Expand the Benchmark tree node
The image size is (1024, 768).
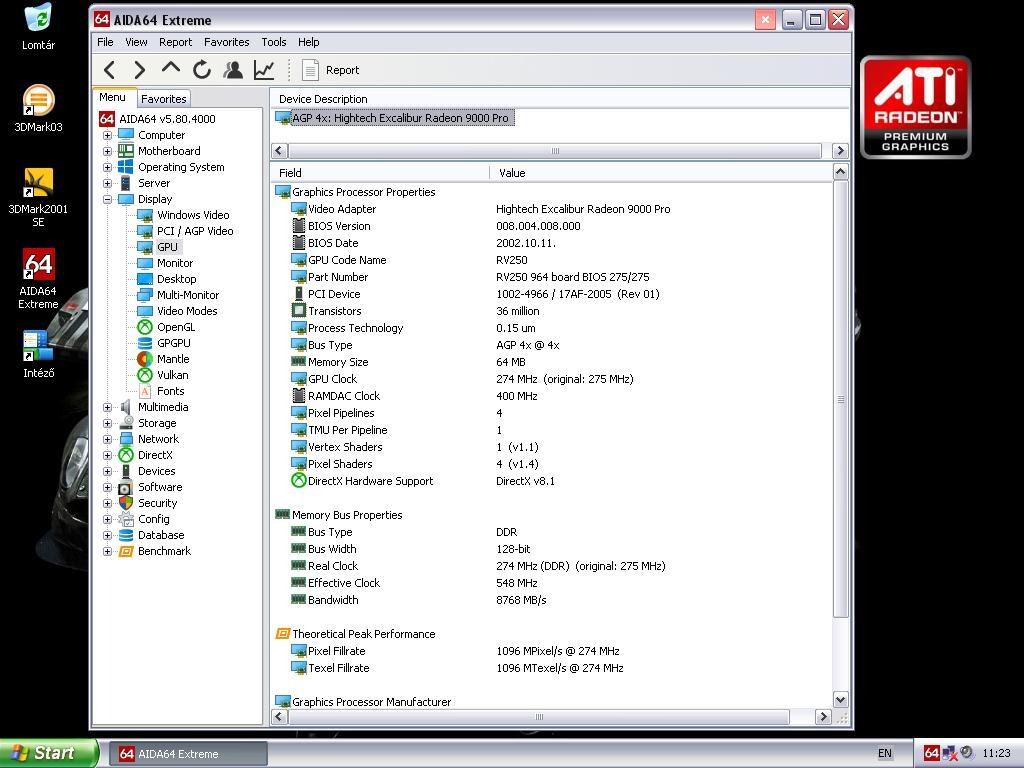pyautogui.click(x=108, y=551)
